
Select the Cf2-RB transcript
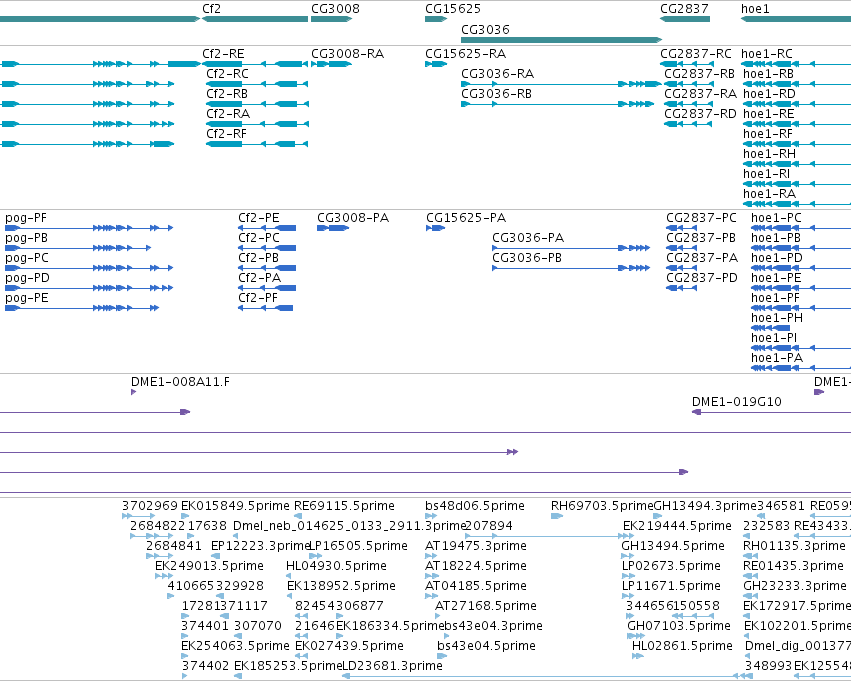click(257, 104)
